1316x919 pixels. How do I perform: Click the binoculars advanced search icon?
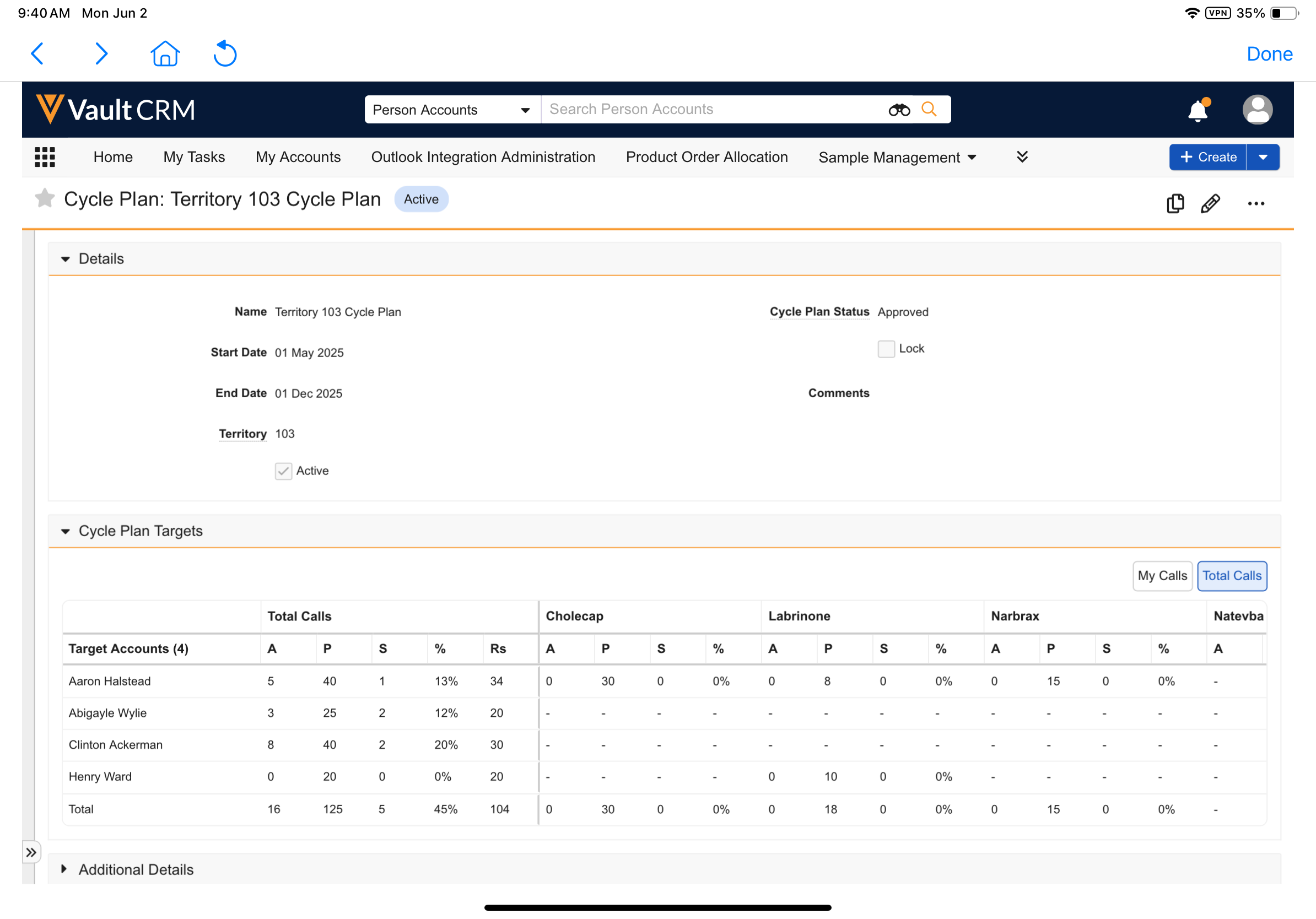click(x=899, y=110)
